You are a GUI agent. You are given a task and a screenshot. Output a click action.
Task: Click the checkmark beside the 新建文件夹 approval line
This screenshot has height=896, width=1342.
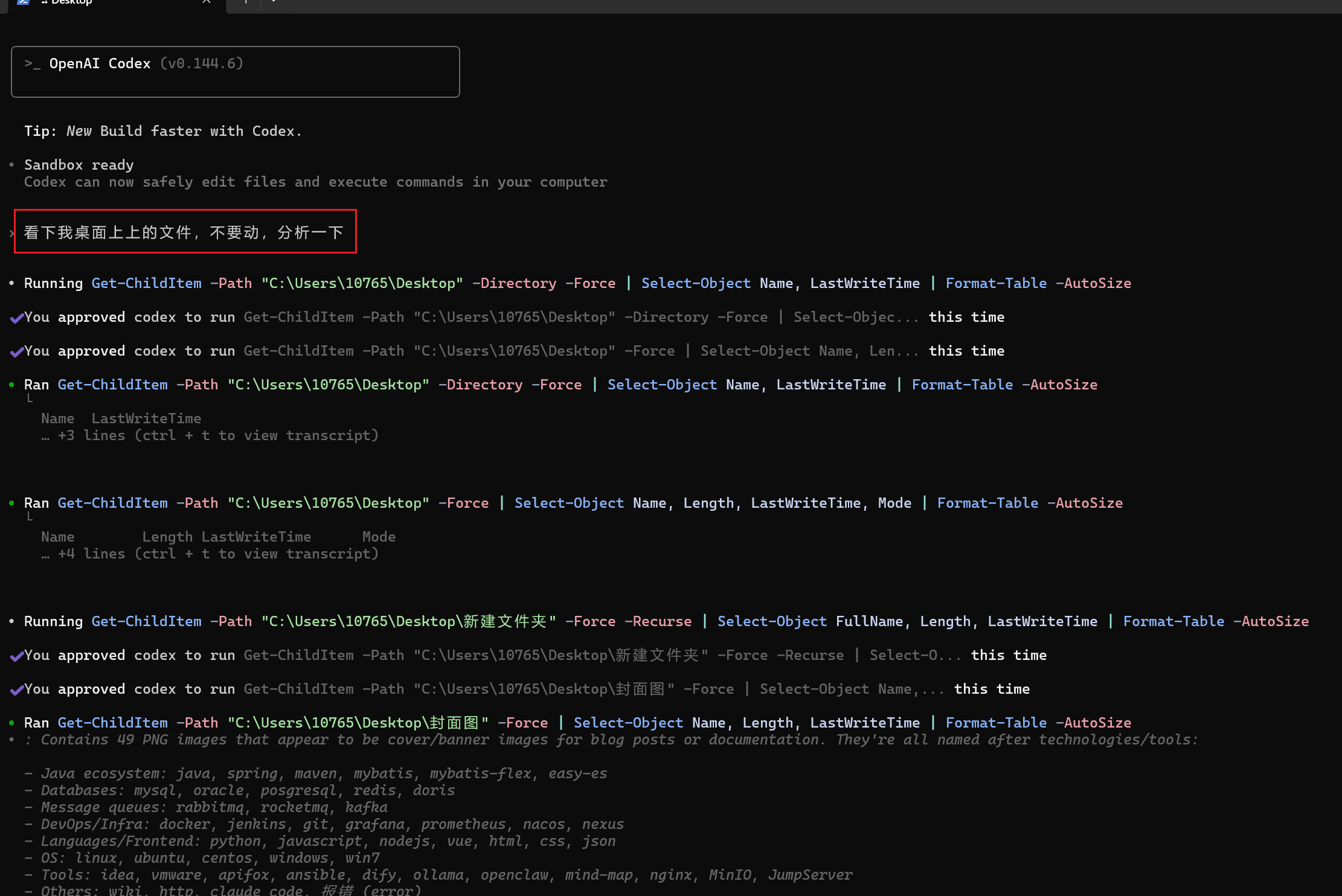click(17, 656)
